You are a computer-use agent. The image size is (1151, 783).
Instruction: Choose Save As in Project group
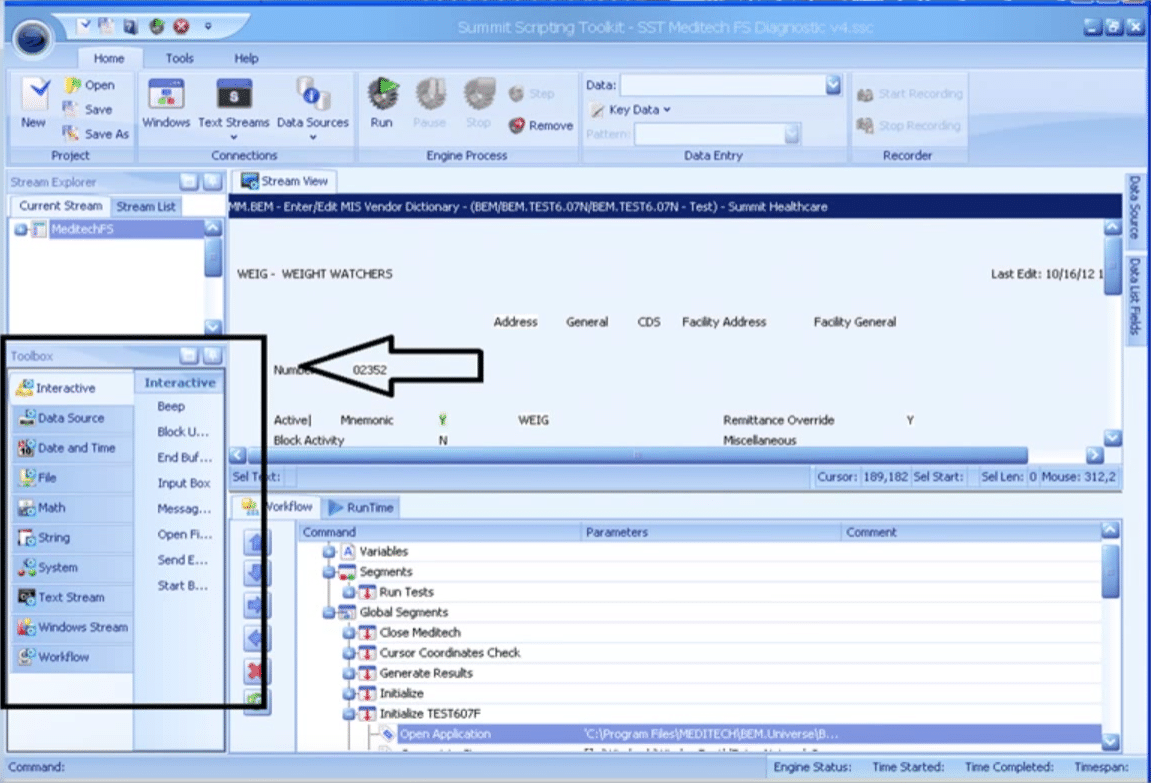96,134
